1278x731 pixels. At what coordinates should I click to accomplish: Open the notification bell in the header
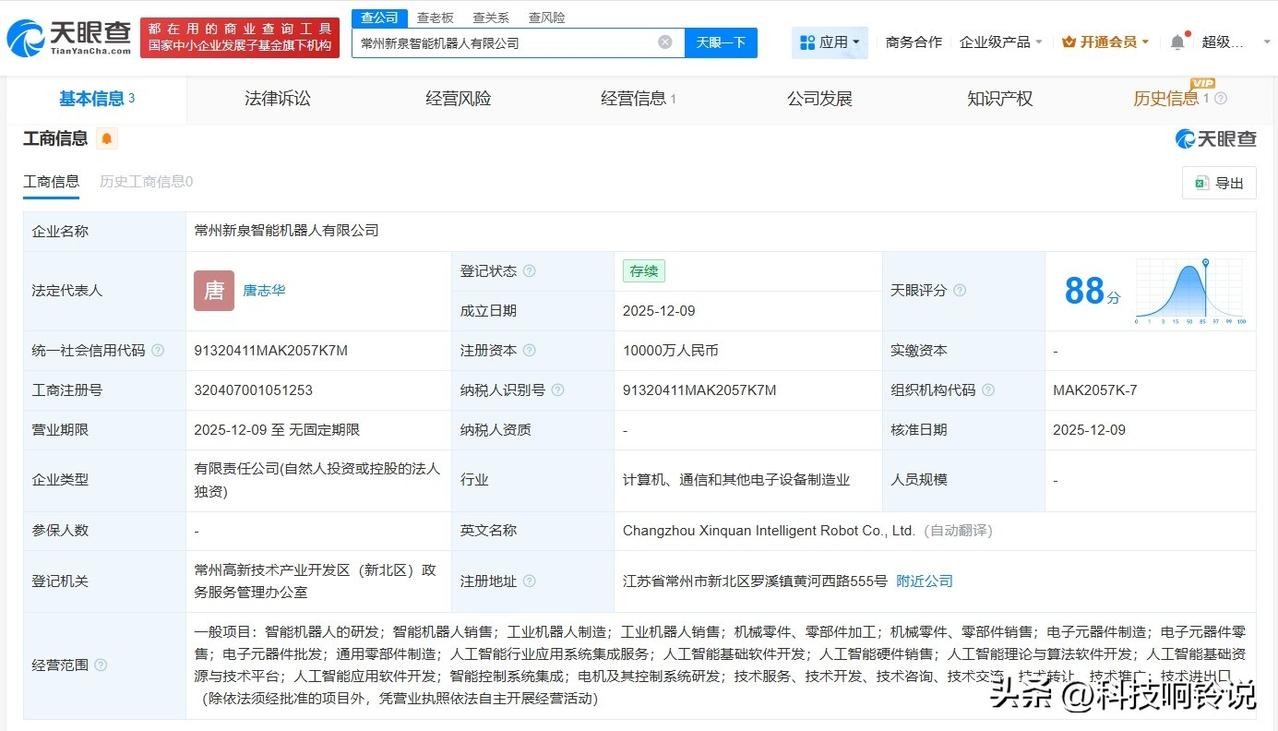[1178, 42]
